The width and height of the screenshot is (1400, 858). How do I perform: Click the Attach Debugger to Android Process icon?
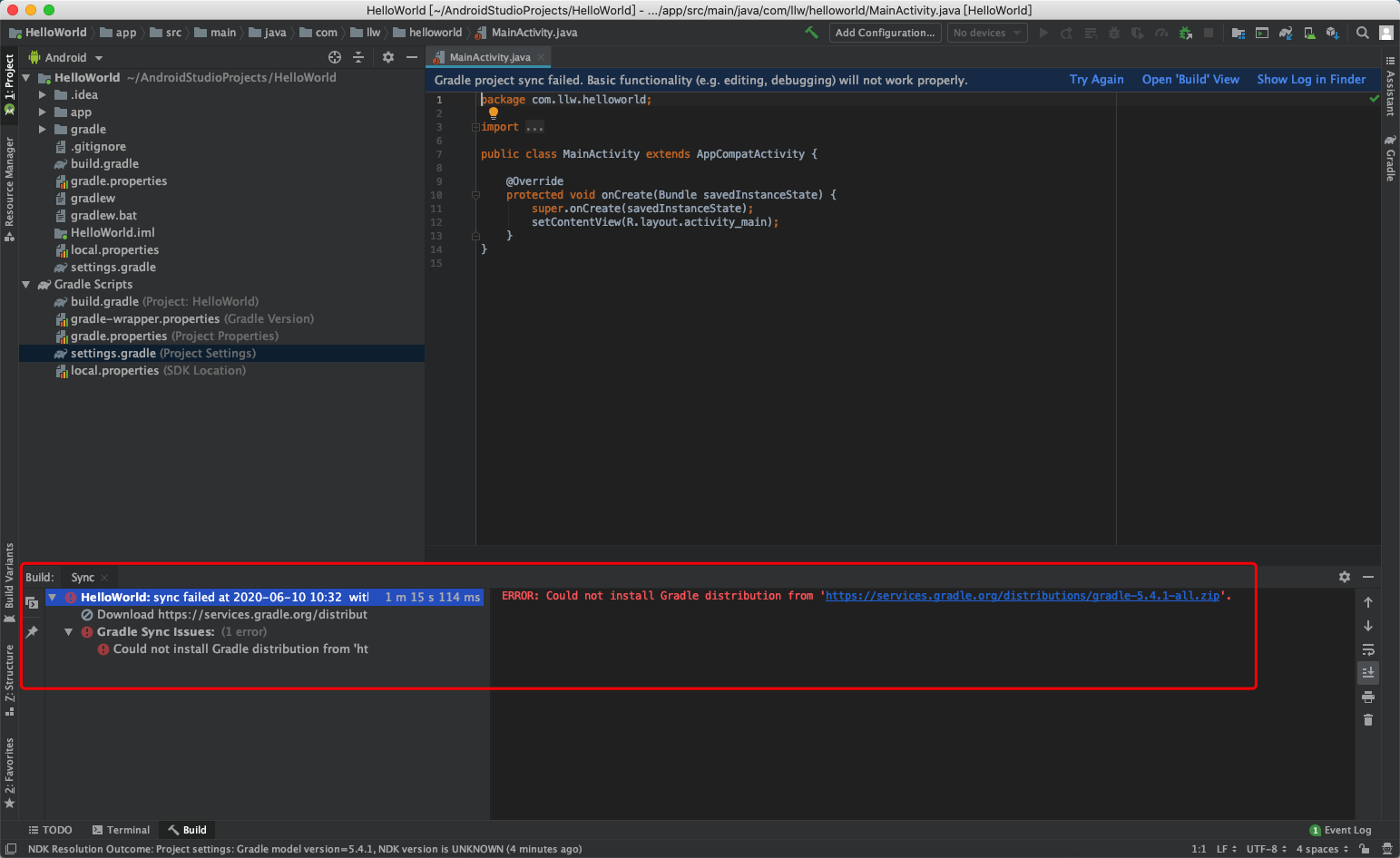coord(1185,33)
